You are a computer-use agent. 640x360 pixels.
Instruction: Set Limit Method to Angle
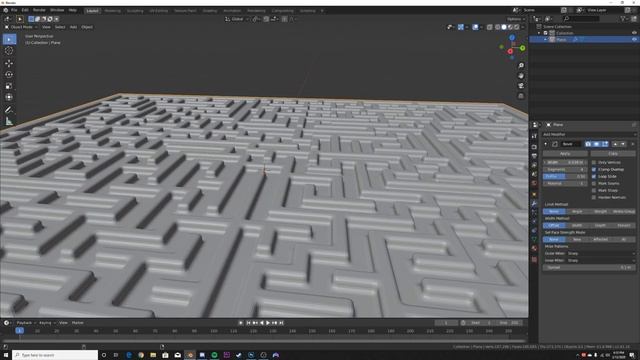(577, 211)
